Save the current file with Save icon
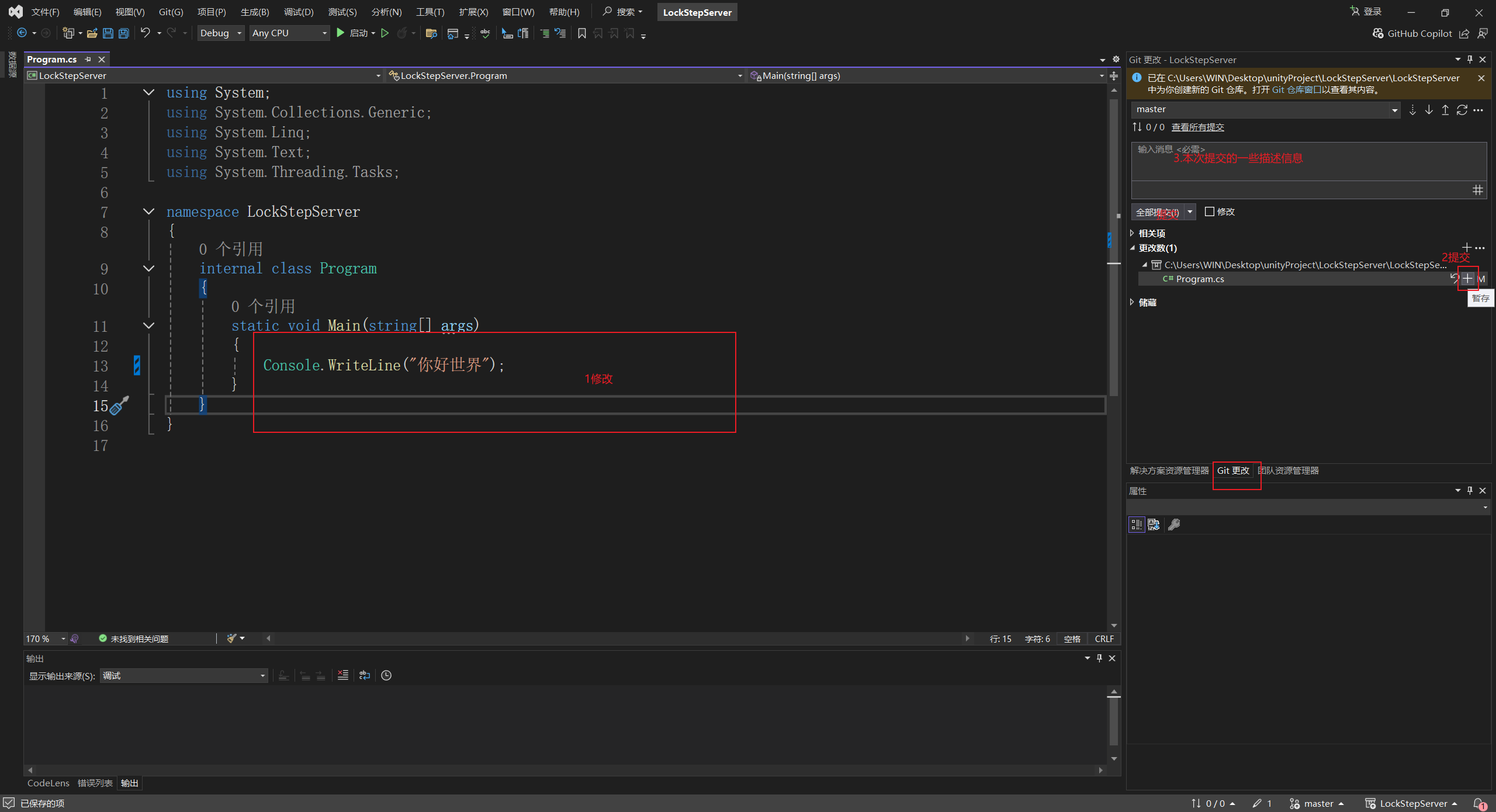The height and width of the screenshot is (812, 1496). pyautogui.click(x=108, y=33)
